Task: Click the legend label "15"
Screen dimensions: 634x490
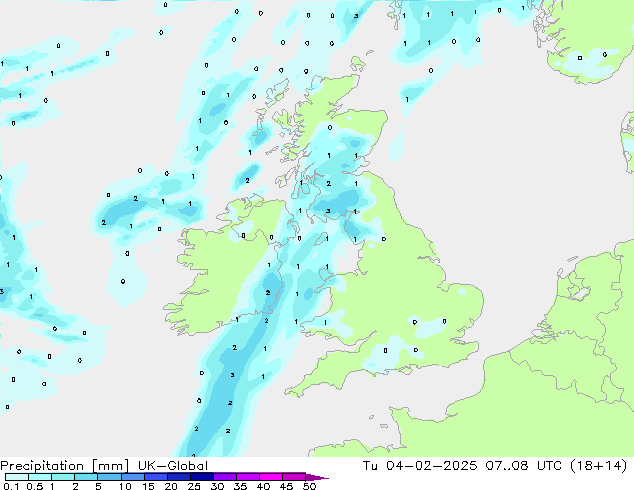Action: (x=148, y=486)
